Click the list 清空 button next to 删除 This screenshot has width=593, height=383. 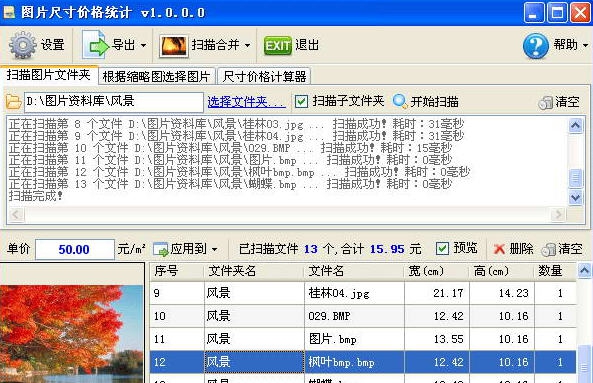(x=562, y=249)
